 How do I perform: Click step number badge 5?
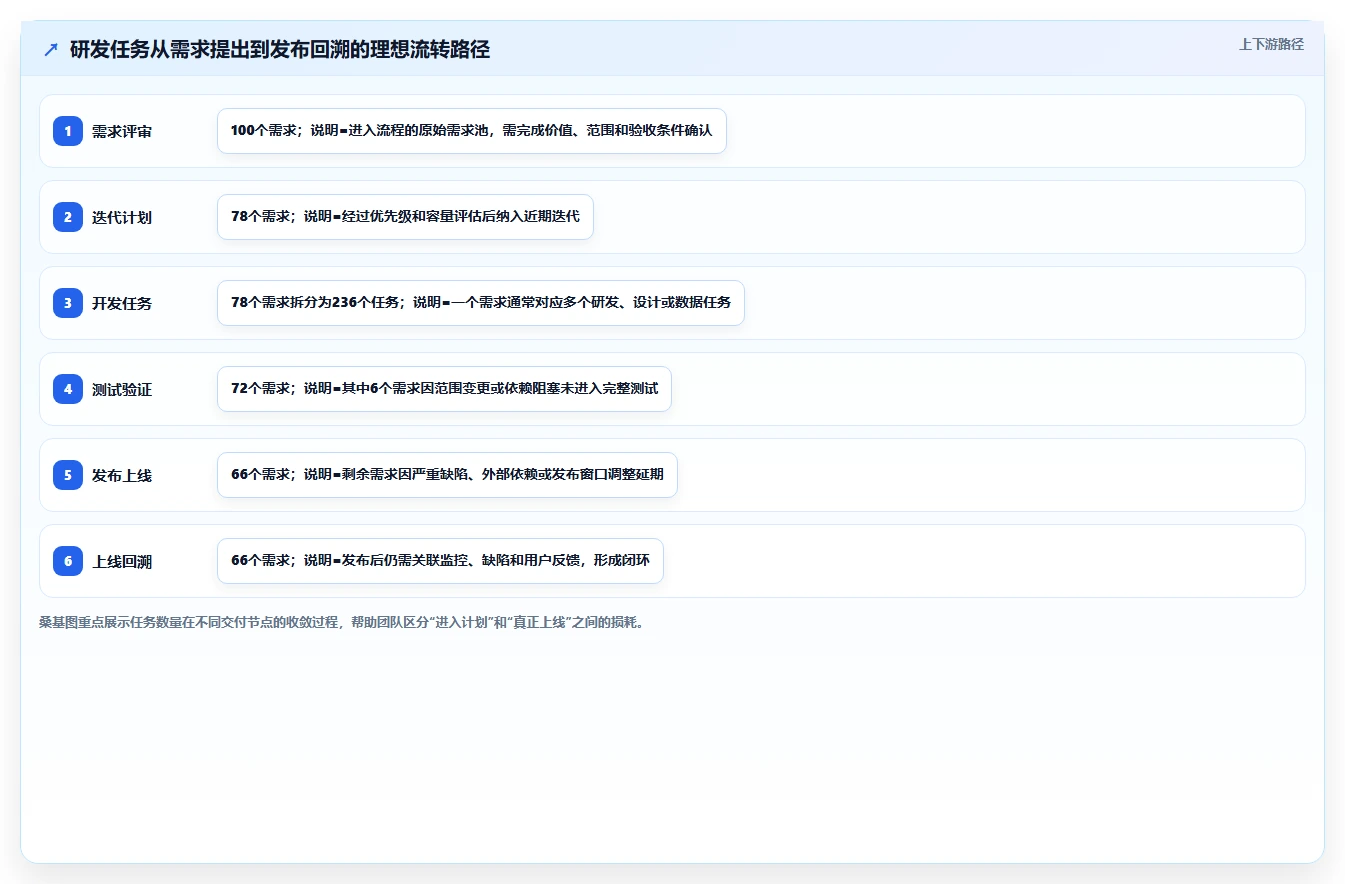pyautogui.click(x=68, y=475)
